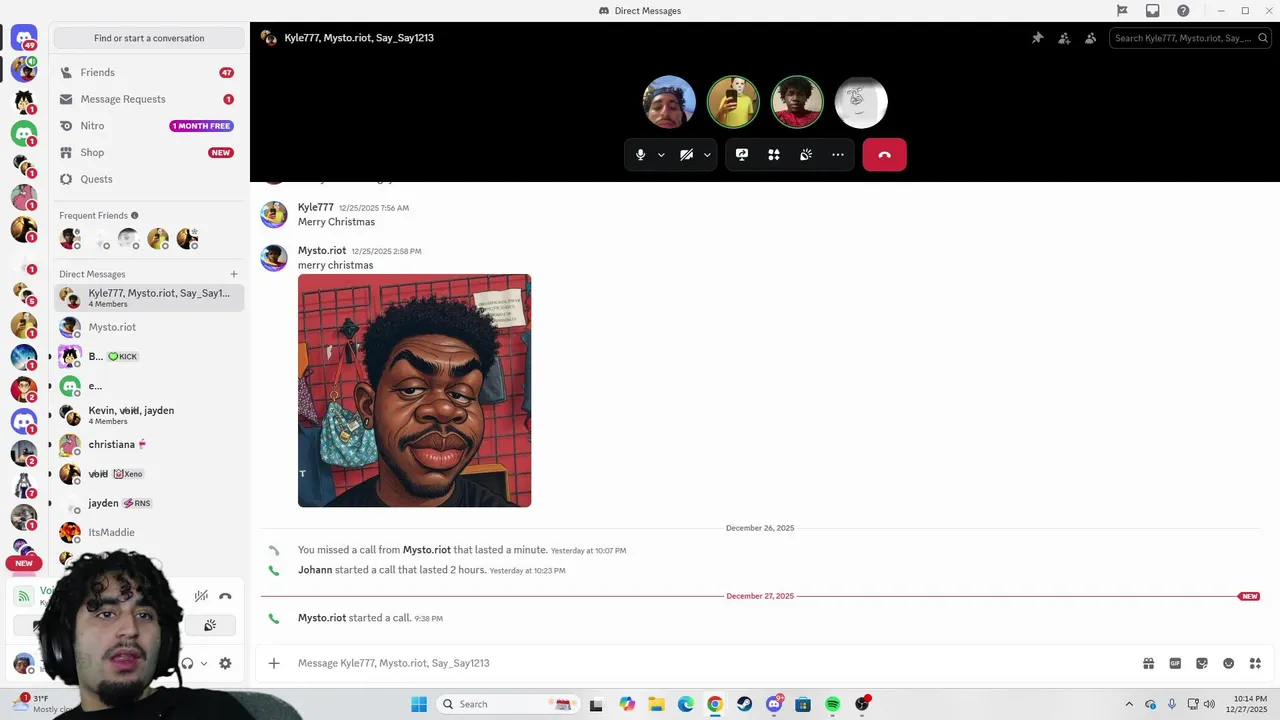Open jayden direct message
This screenshot has width=1280, height=720.
pos(149,503)
